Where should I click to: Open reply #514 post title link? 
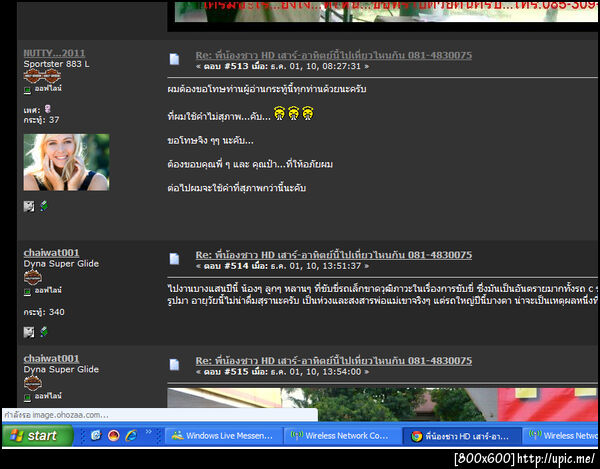point(333,255)
